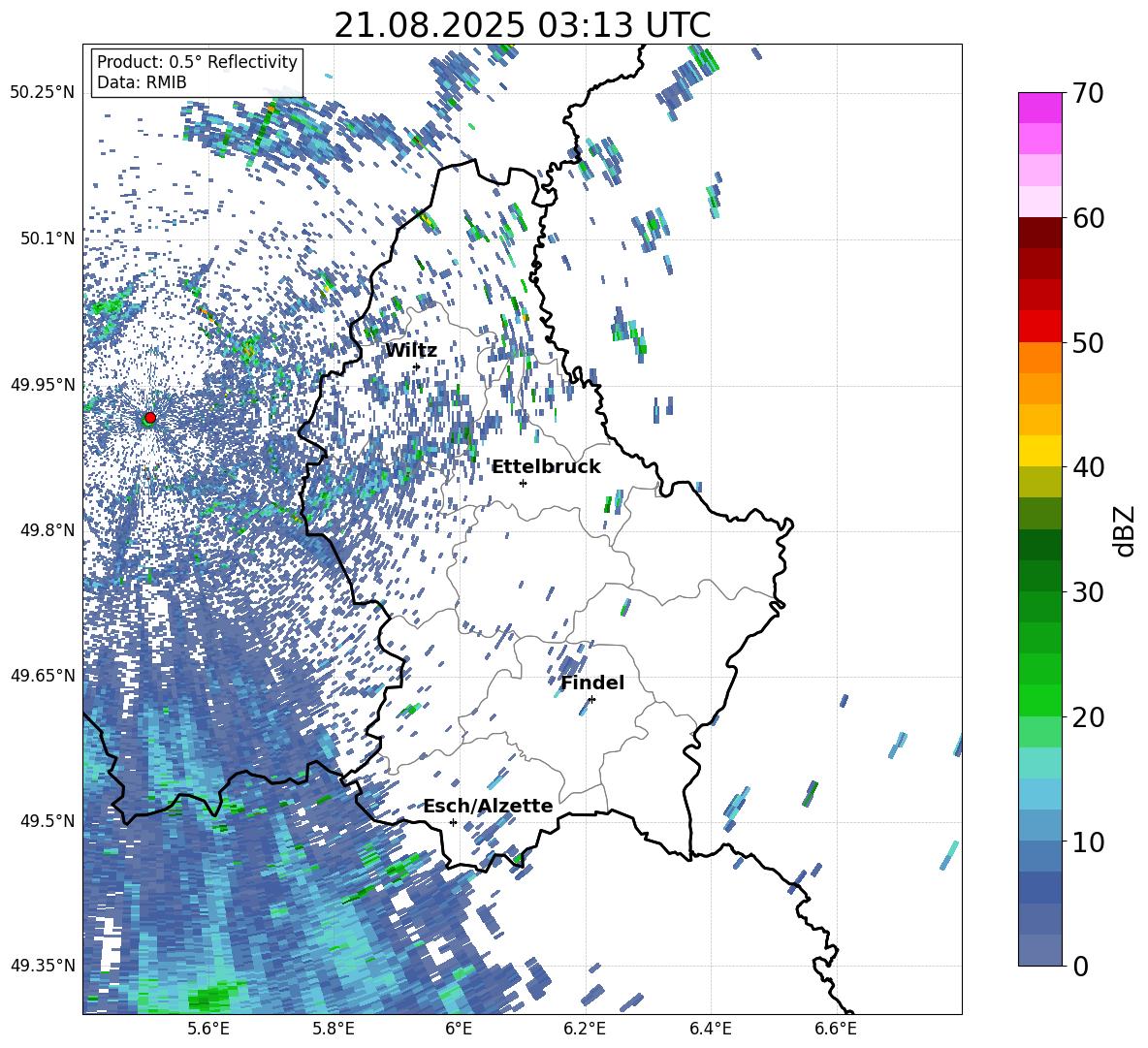Click the 6°E longitude label
The width and height of the screenshot is (1148, 1048).
click(459, 1029)
